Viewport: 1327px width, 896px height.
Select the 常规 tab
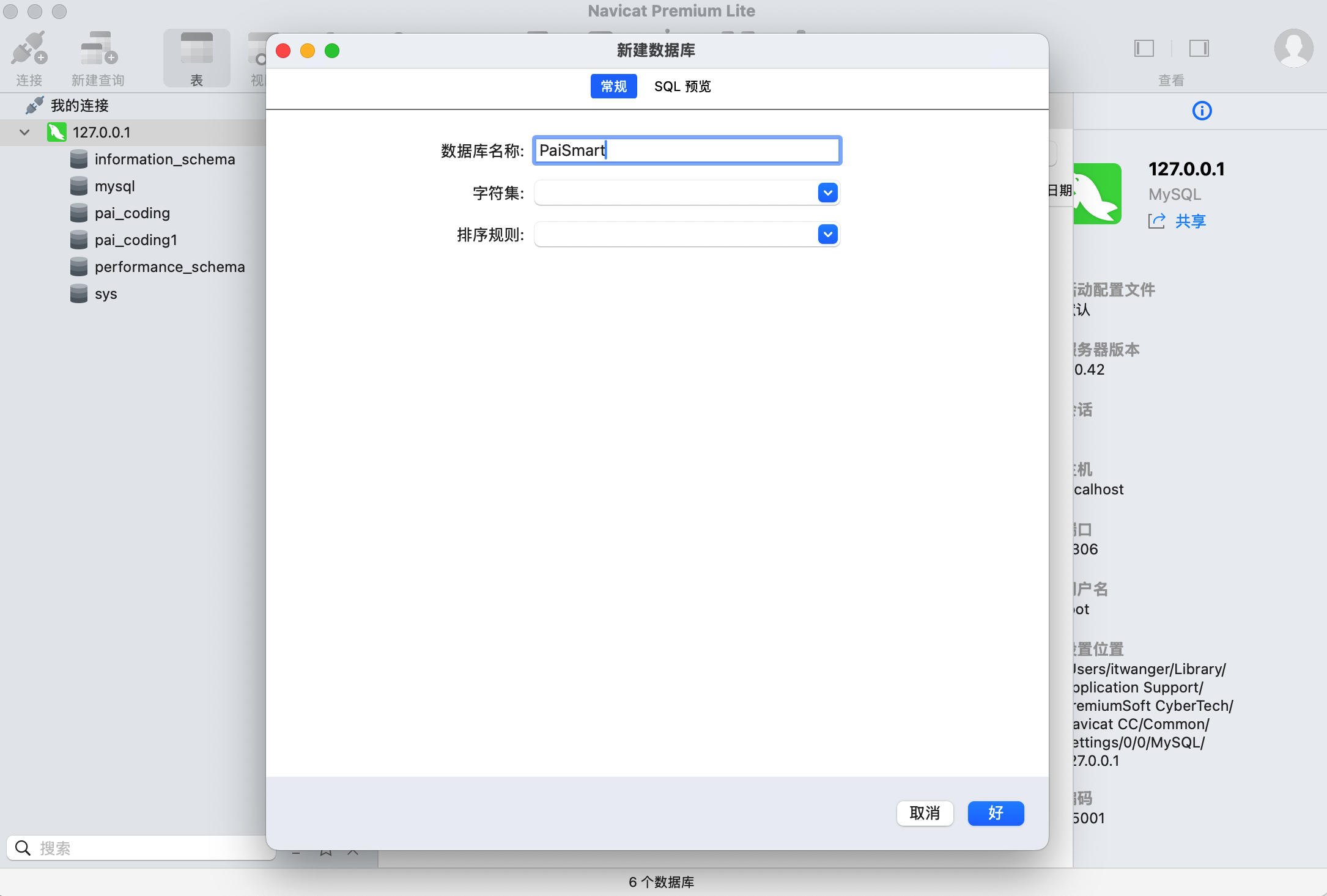tap(613, 86)
